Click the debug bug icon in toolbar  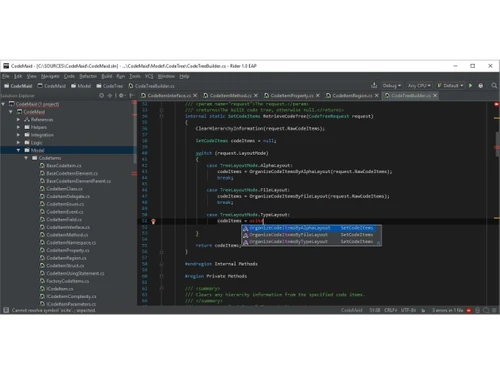[x=481, y=86]
